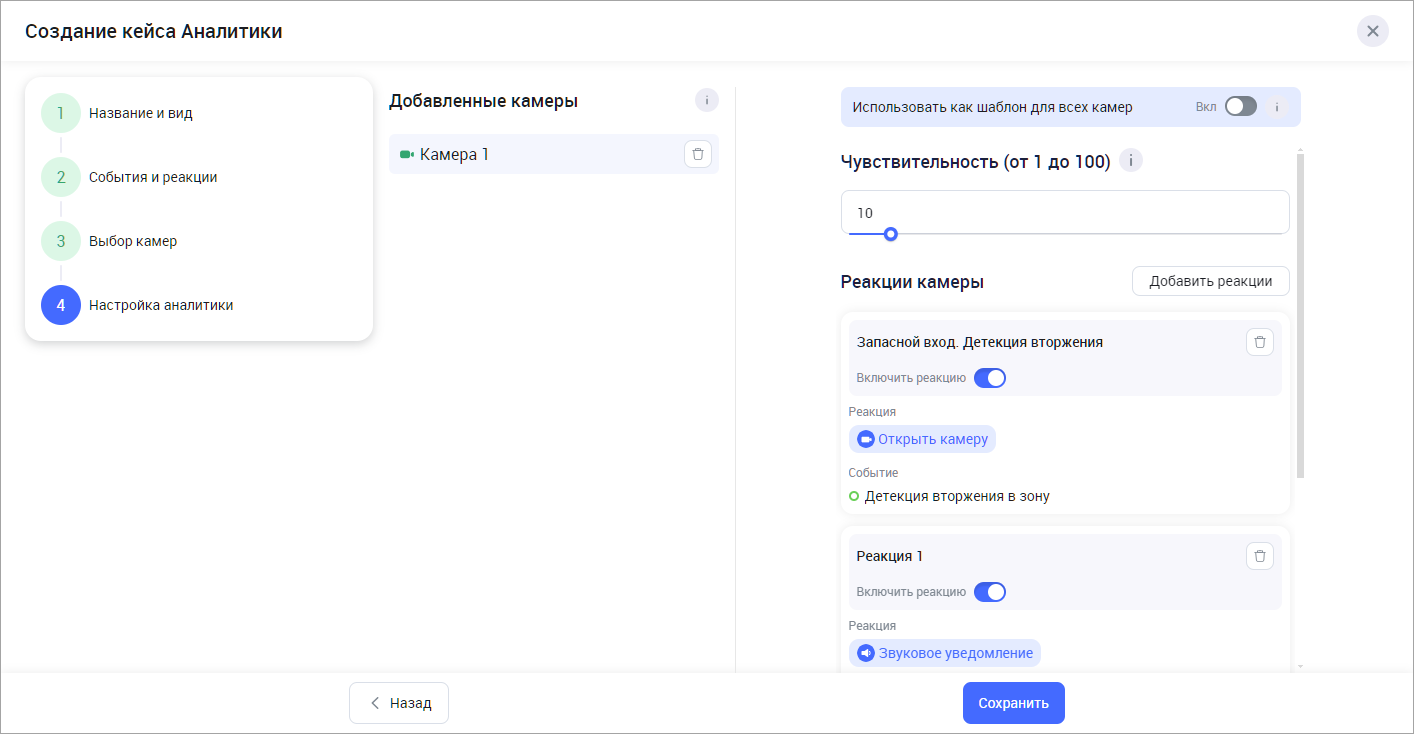Click camera icon in Открыть камеру chip

click(x=866, y=439)
